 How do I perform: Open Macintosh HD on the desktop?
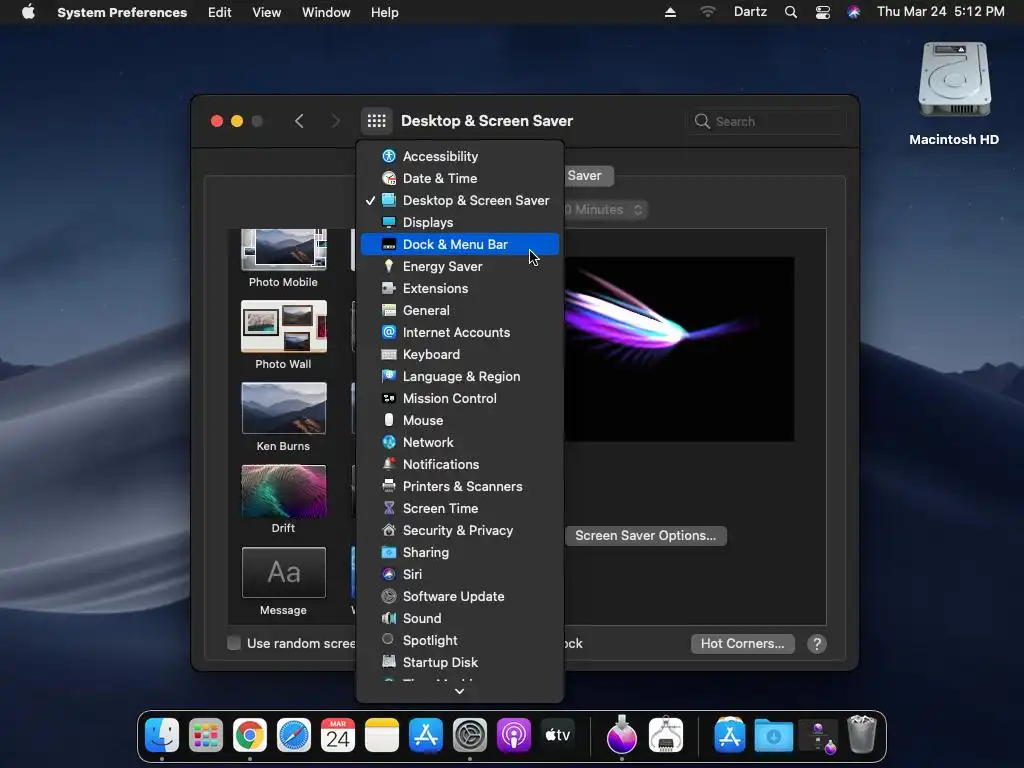(954, 93)
